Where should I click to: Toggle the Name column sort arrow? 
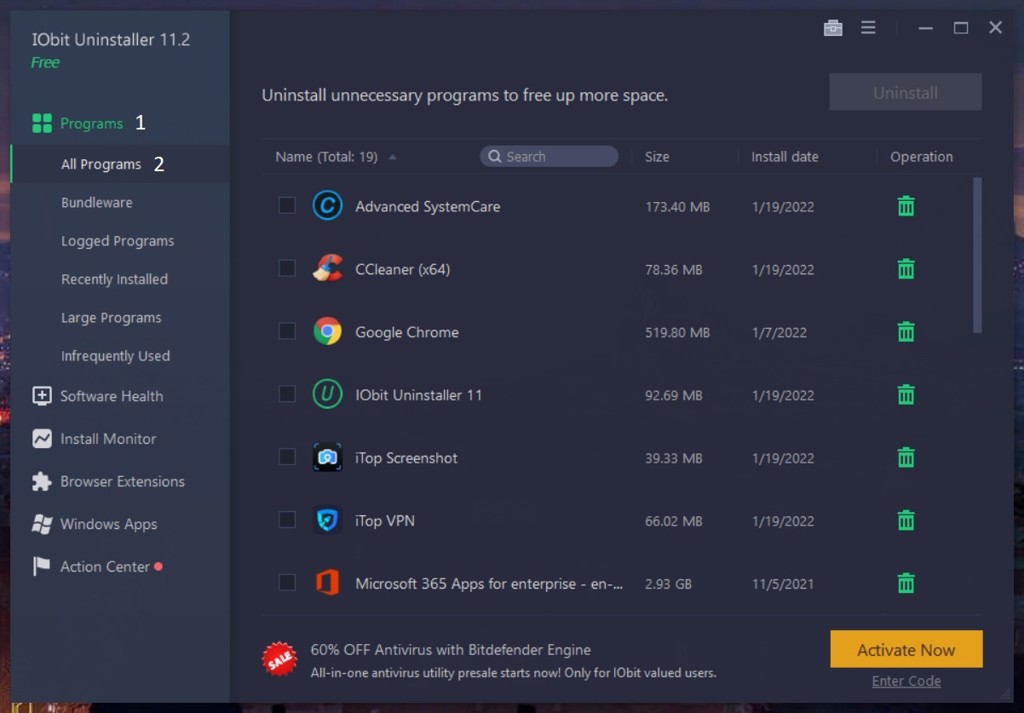392,157
